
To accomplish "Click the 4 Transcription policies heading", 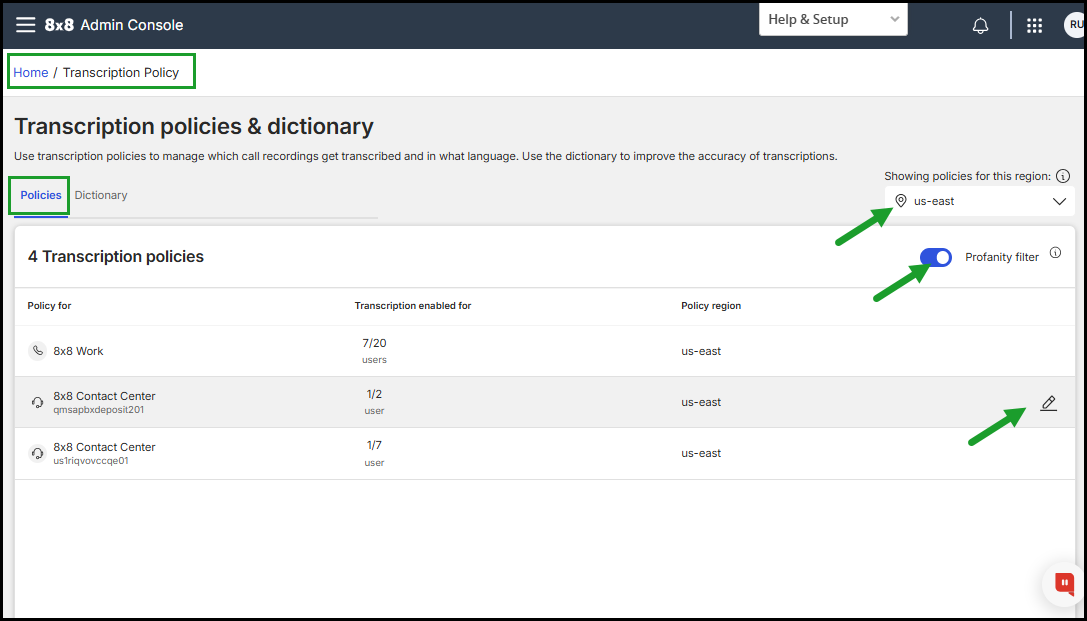I will (x=116, y=256).
